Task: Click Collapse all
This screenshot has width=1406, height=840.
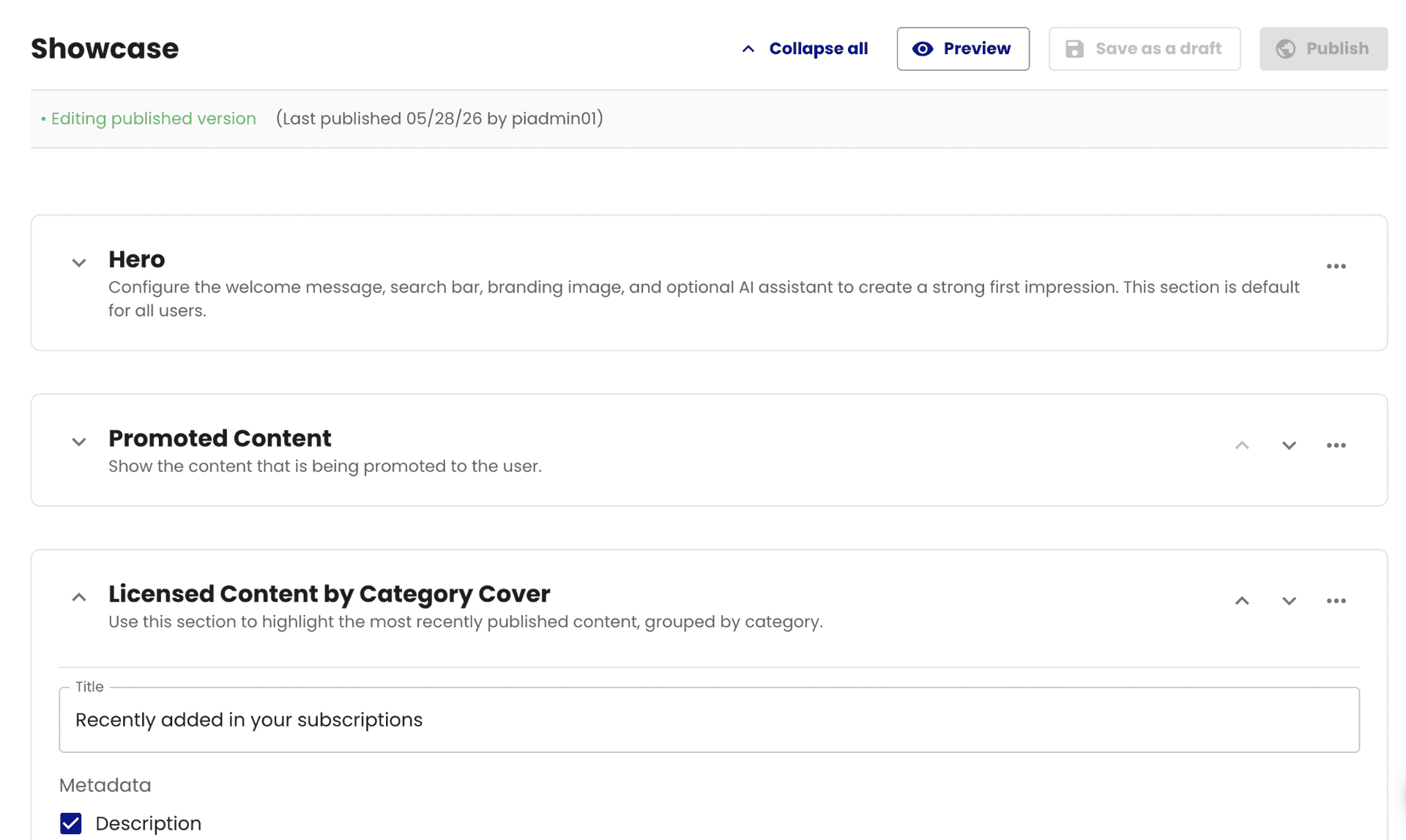Action: point(804,48)
